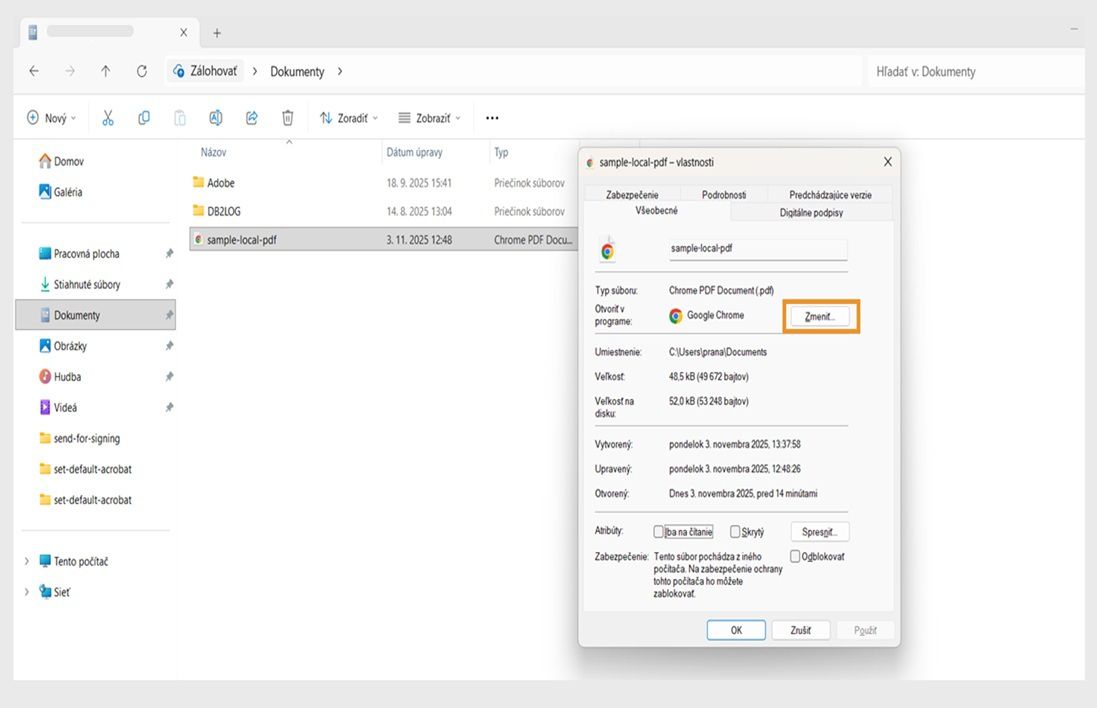Toggle the Skrytý hidden checkbox

[x=735, y=532]
